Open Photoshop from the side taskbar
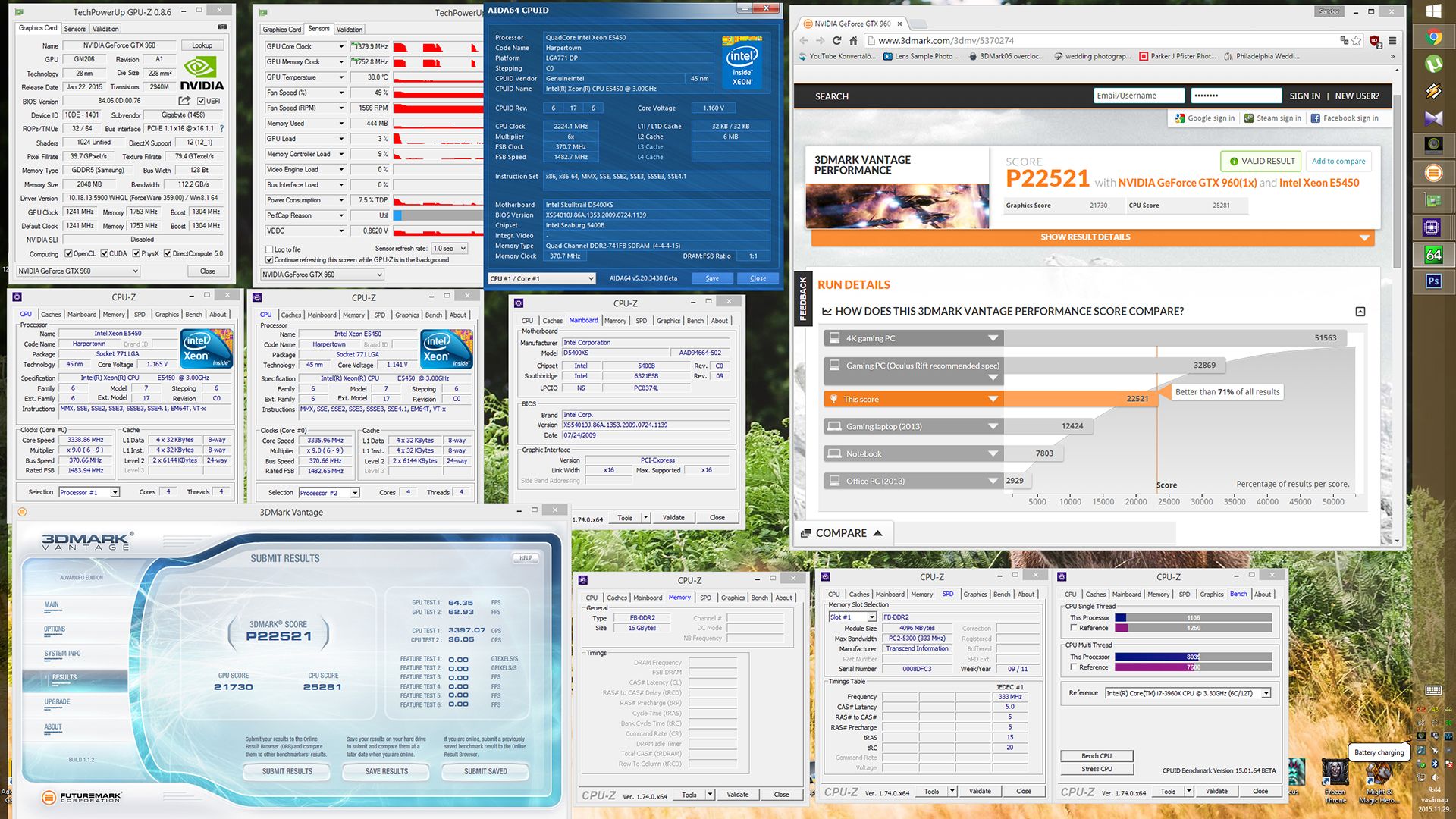Screen dimensions: 1456x819 1433,281
